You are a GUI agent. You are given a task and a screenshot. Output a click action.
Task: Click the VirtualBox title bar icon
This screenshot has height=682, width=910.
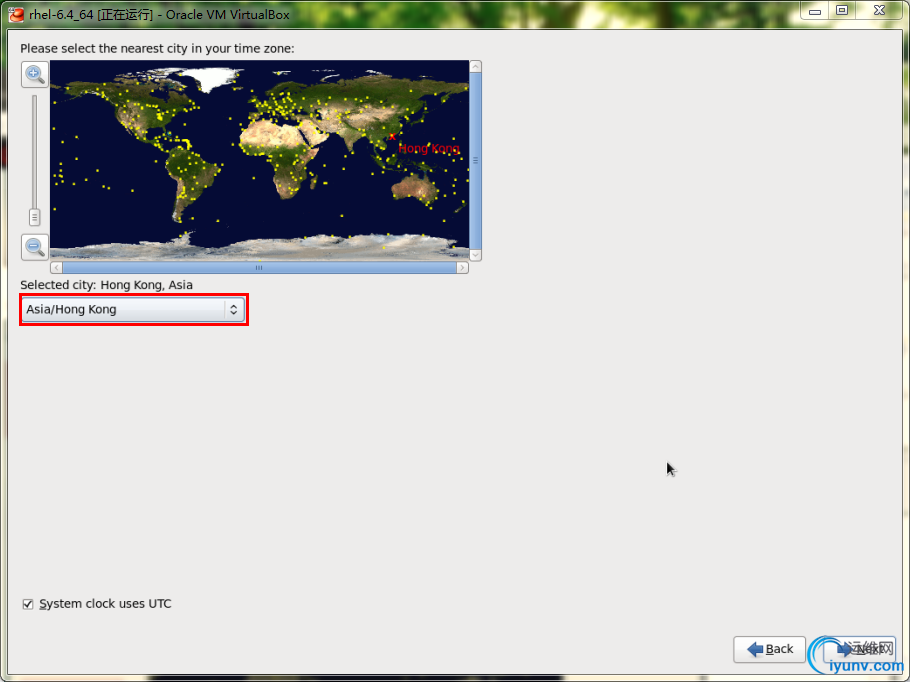[16, 15]
